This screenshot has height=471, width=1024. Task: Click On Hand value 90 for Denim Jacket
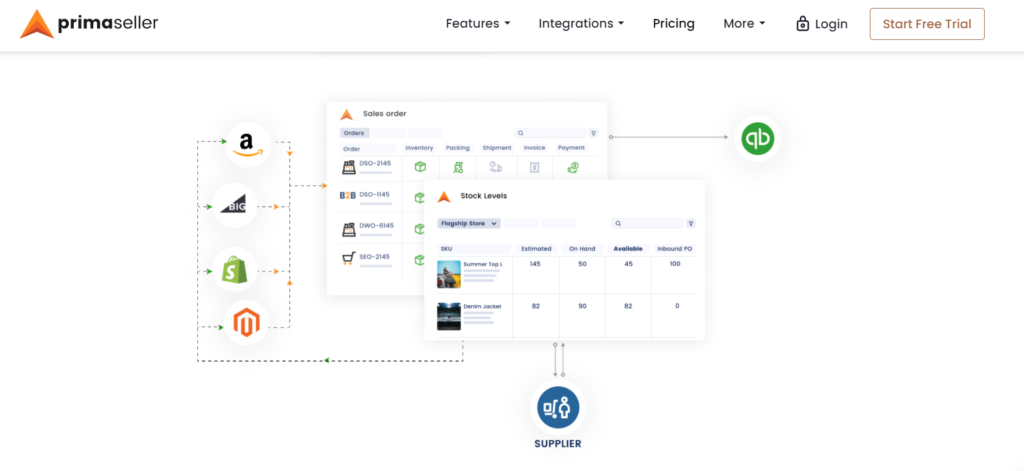(x=582, y=306)
